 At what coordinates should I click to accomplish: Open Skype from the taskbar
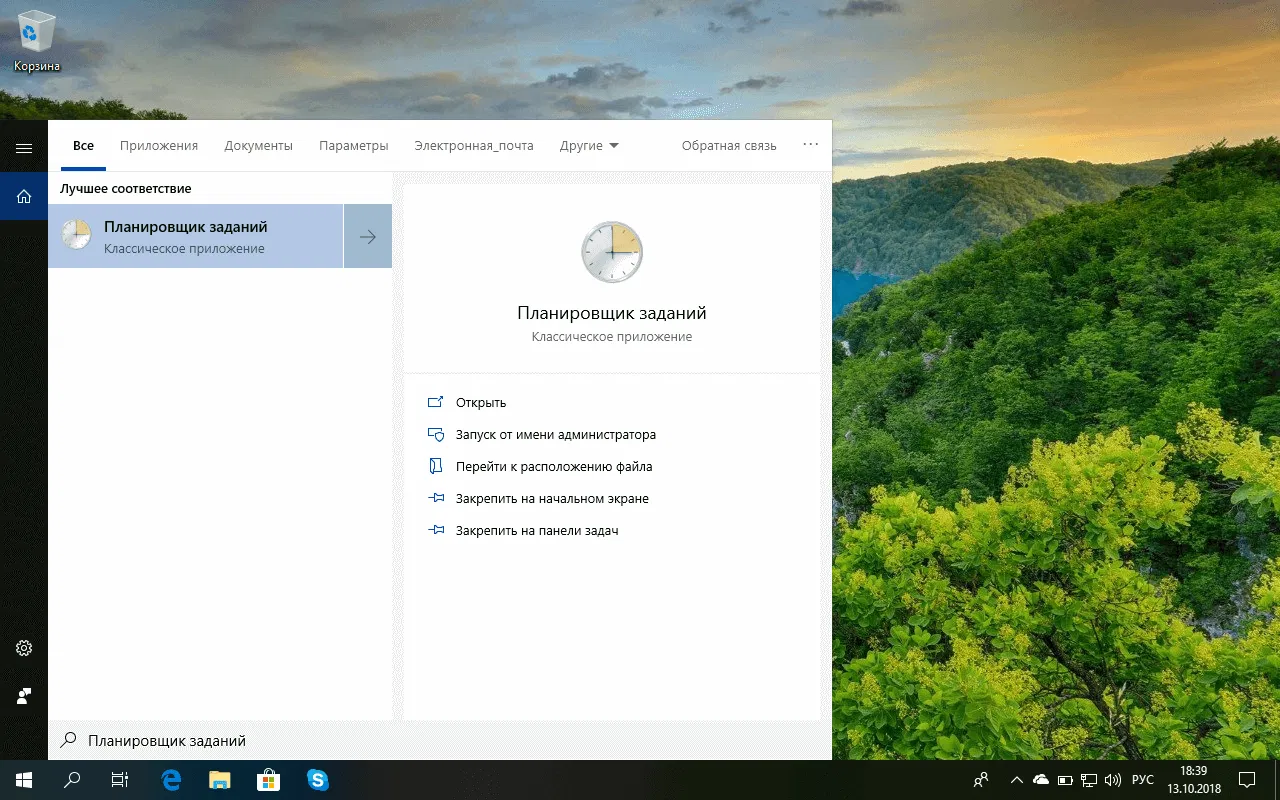coord(317,780)
